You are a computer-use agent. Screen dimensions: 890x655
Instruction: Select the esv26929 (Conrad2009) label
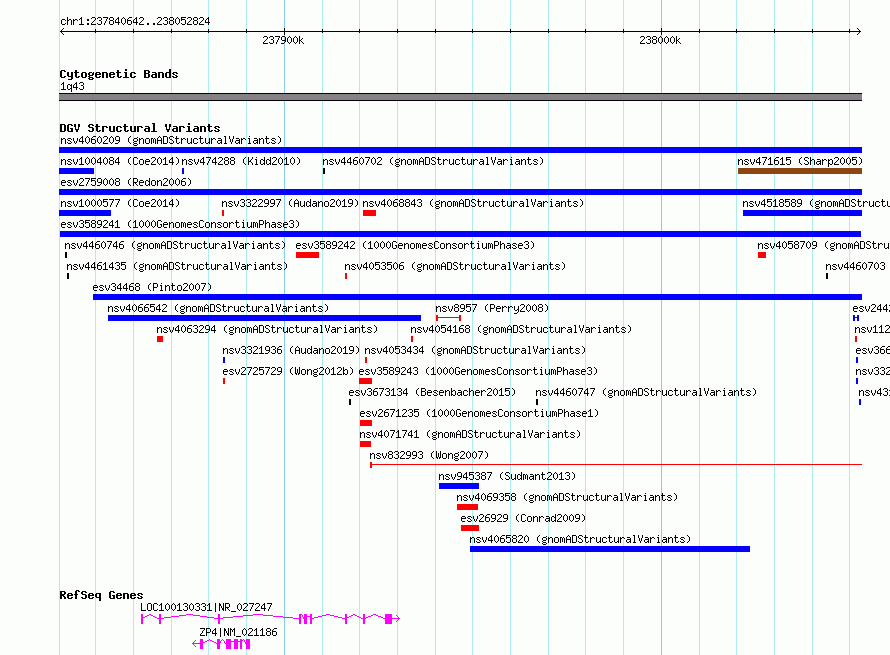(x=523, y=518)
